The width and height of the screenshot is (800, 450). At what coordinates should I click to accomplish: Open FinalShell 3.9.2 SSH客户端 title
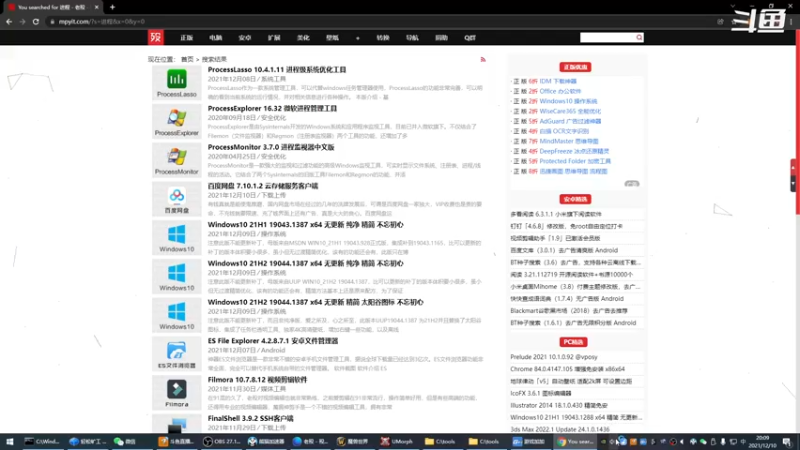[x=251, y=419]
